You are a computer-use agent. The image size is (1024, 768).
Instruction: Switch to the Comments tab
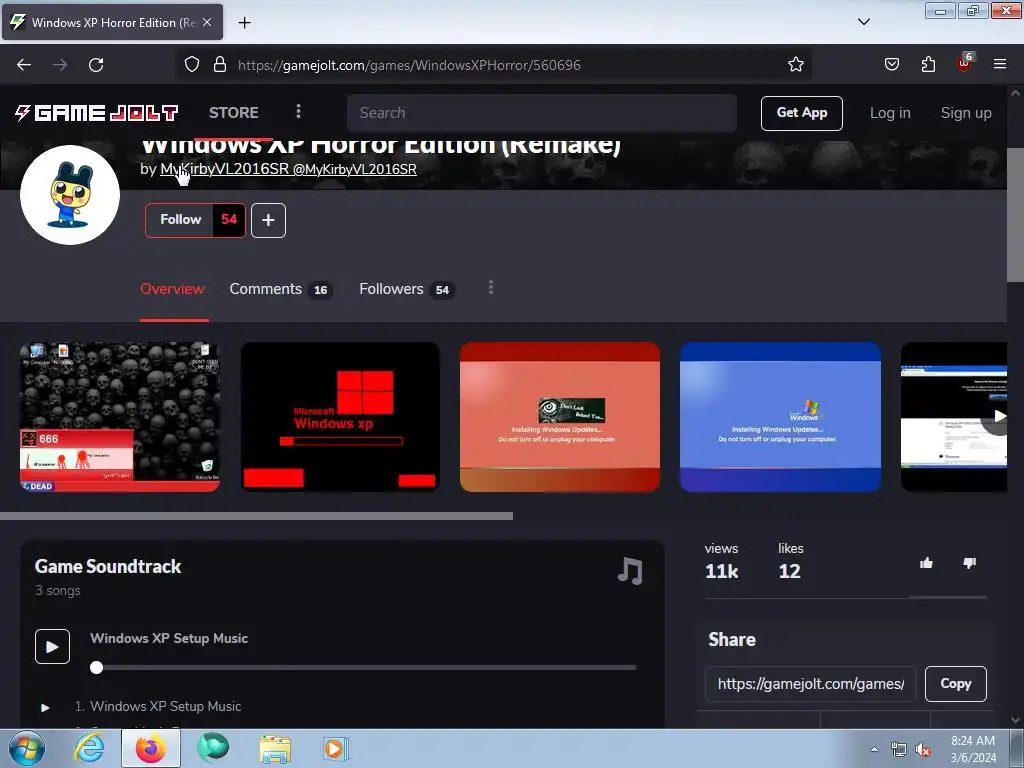[280, 289]
